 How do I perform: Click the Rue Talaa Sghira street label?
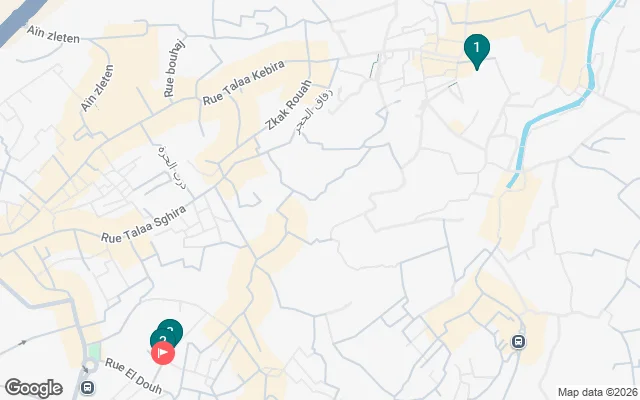click(144, 224)
